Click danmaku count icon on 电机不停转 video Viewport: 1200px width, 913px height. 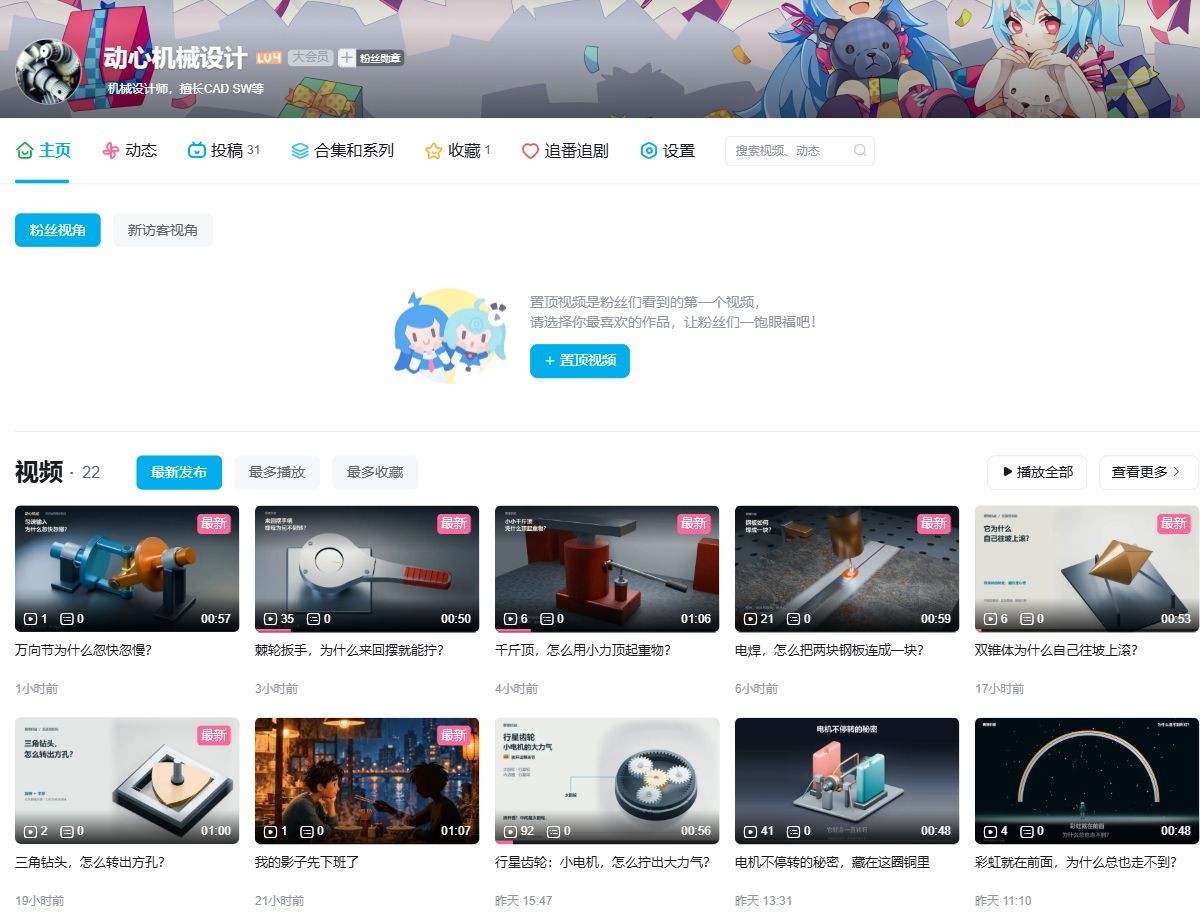[x=795, y=831]
